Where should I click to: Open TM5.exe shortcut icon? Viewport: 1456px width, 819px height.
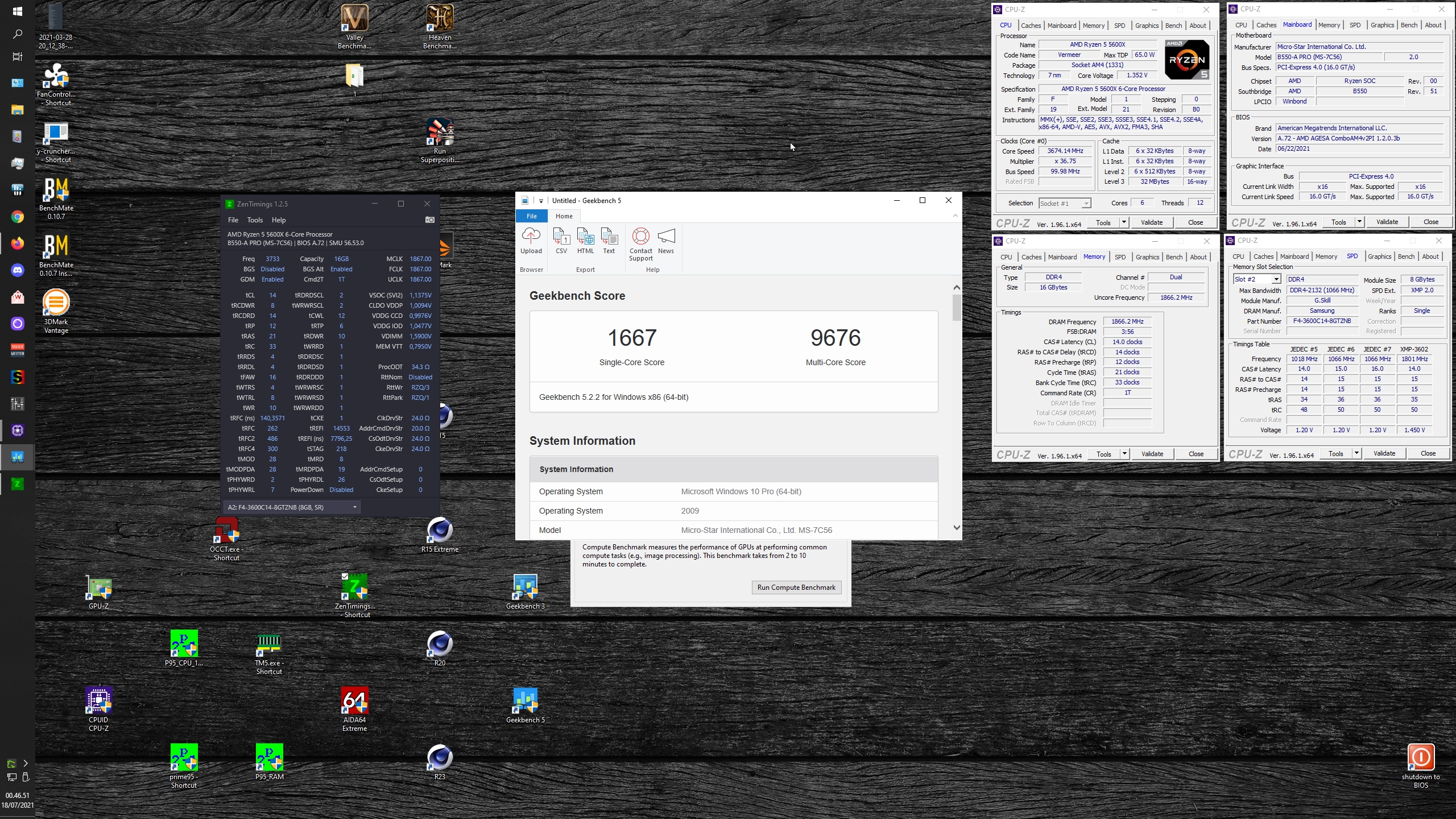[x=269, y=652]
